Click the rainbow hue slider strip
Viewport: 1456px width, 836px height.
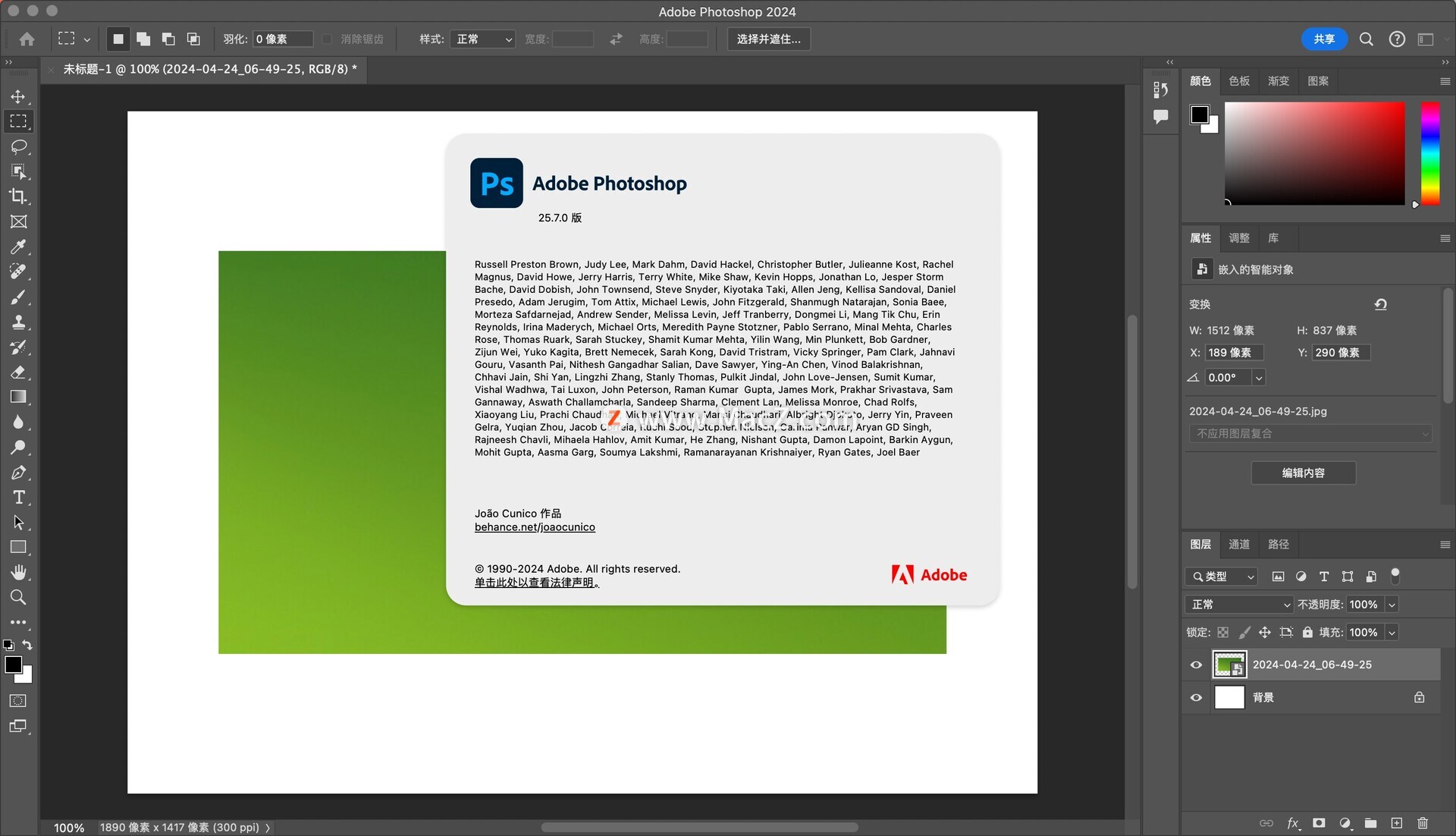(x=1429, y=153)
